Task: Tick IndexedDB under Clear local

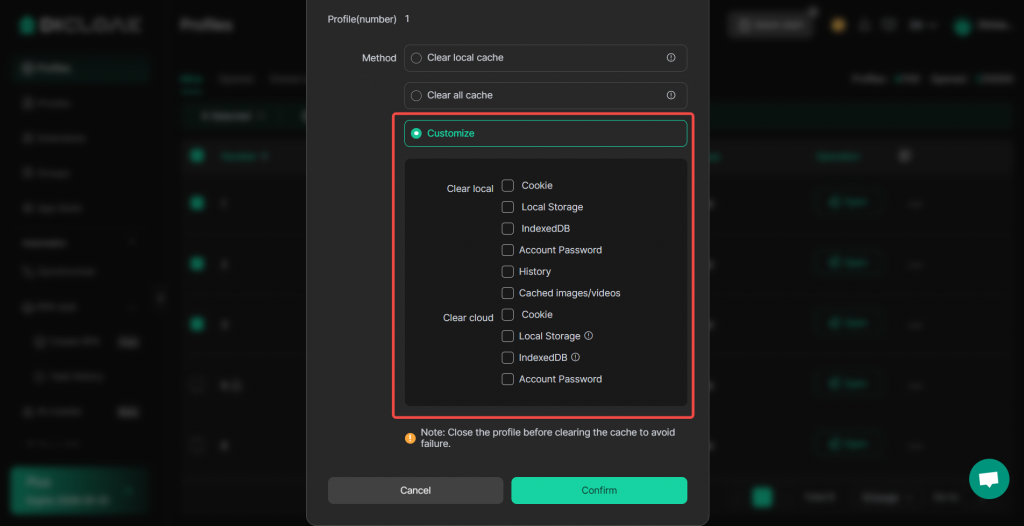Action: click(x=508, y=228)
